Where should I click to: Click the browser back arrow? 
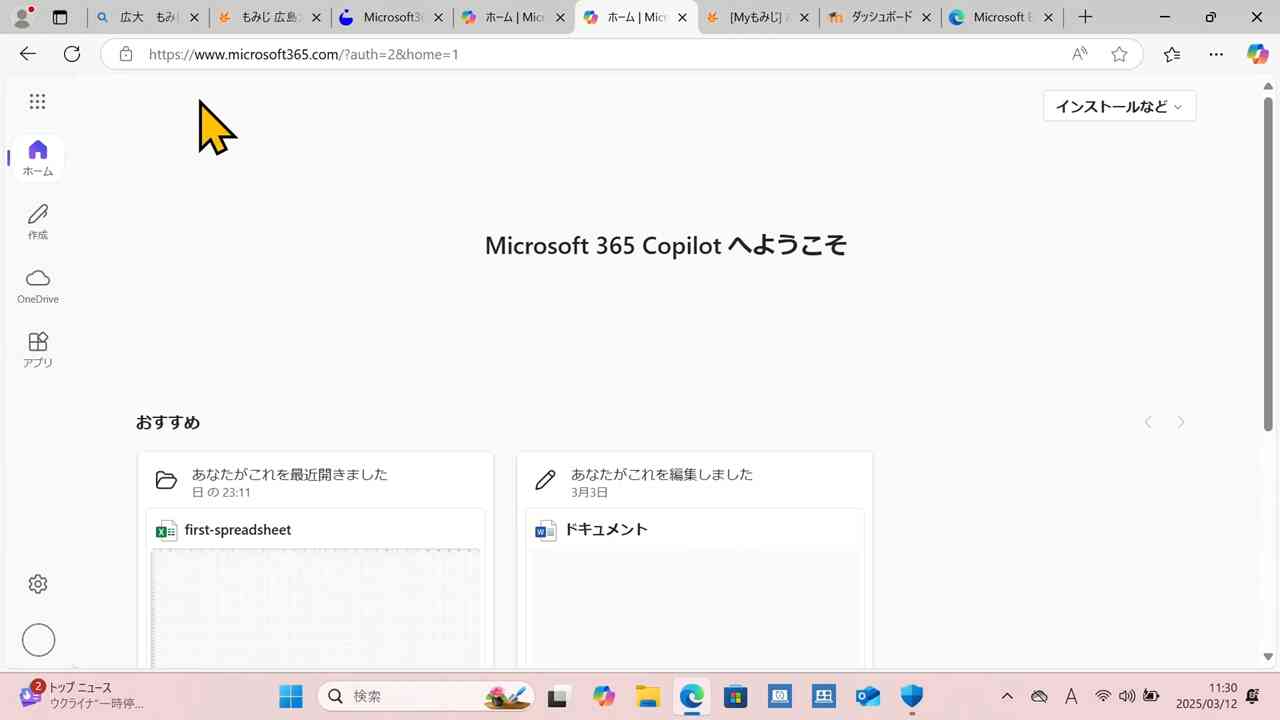click(x=28, y=54)
